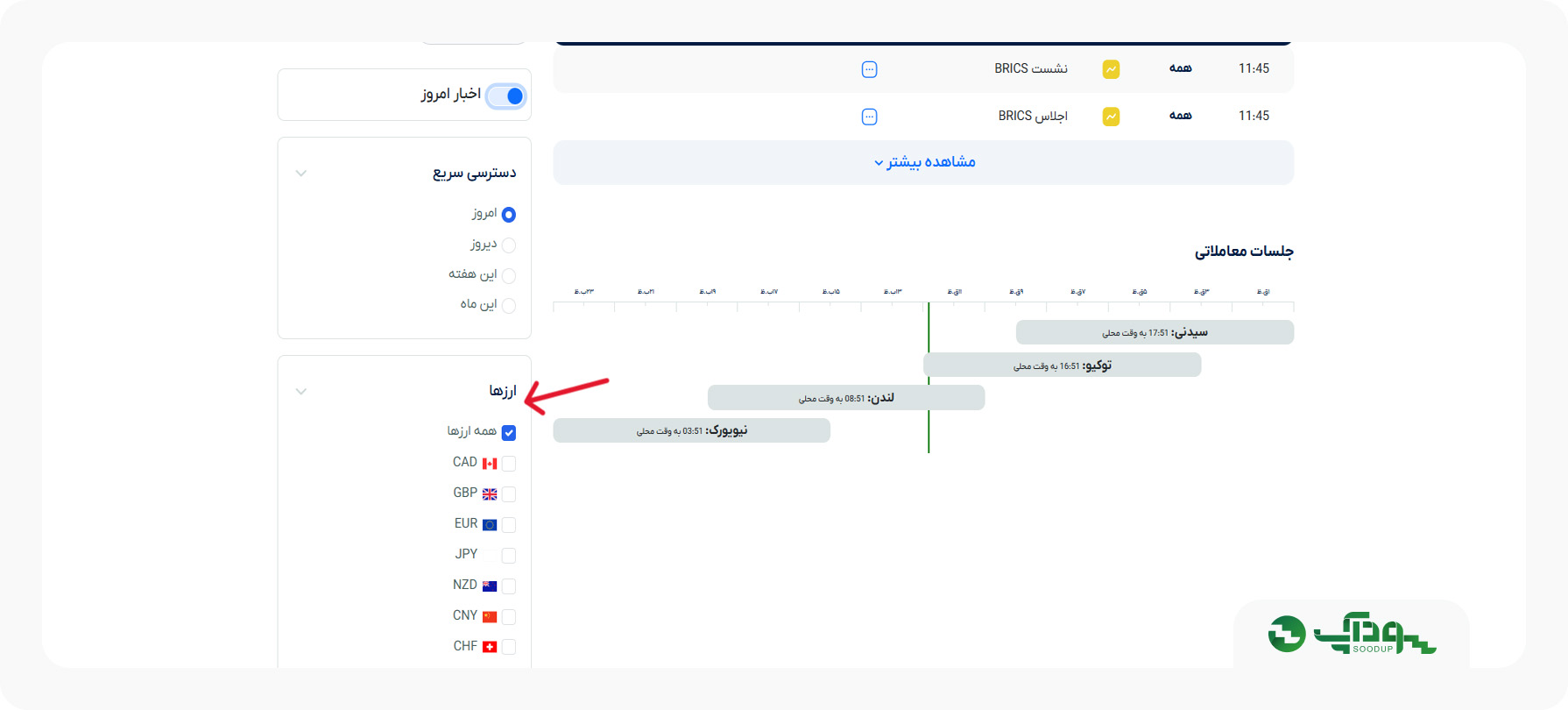This screenshot has height=710, width=1568.
Task: Click the yellow impact icon beside اجلاس BRICS
Action: (x=1111, y=116)
